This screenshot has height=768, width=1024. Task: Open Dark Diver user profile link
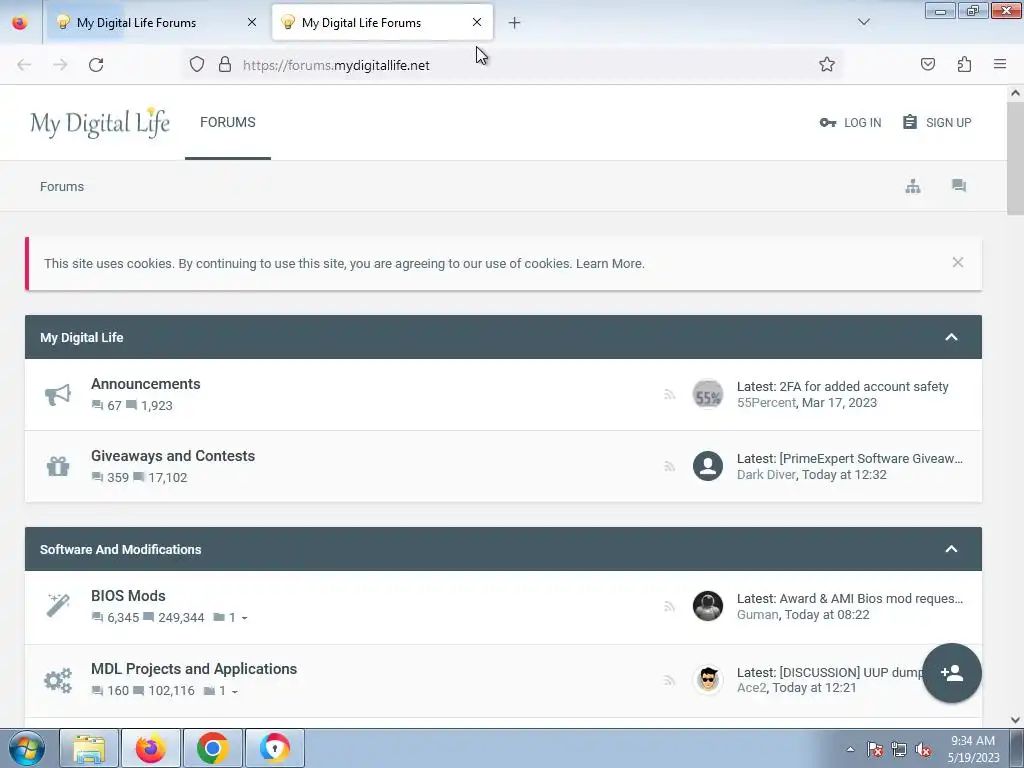(x=766, y=475)
